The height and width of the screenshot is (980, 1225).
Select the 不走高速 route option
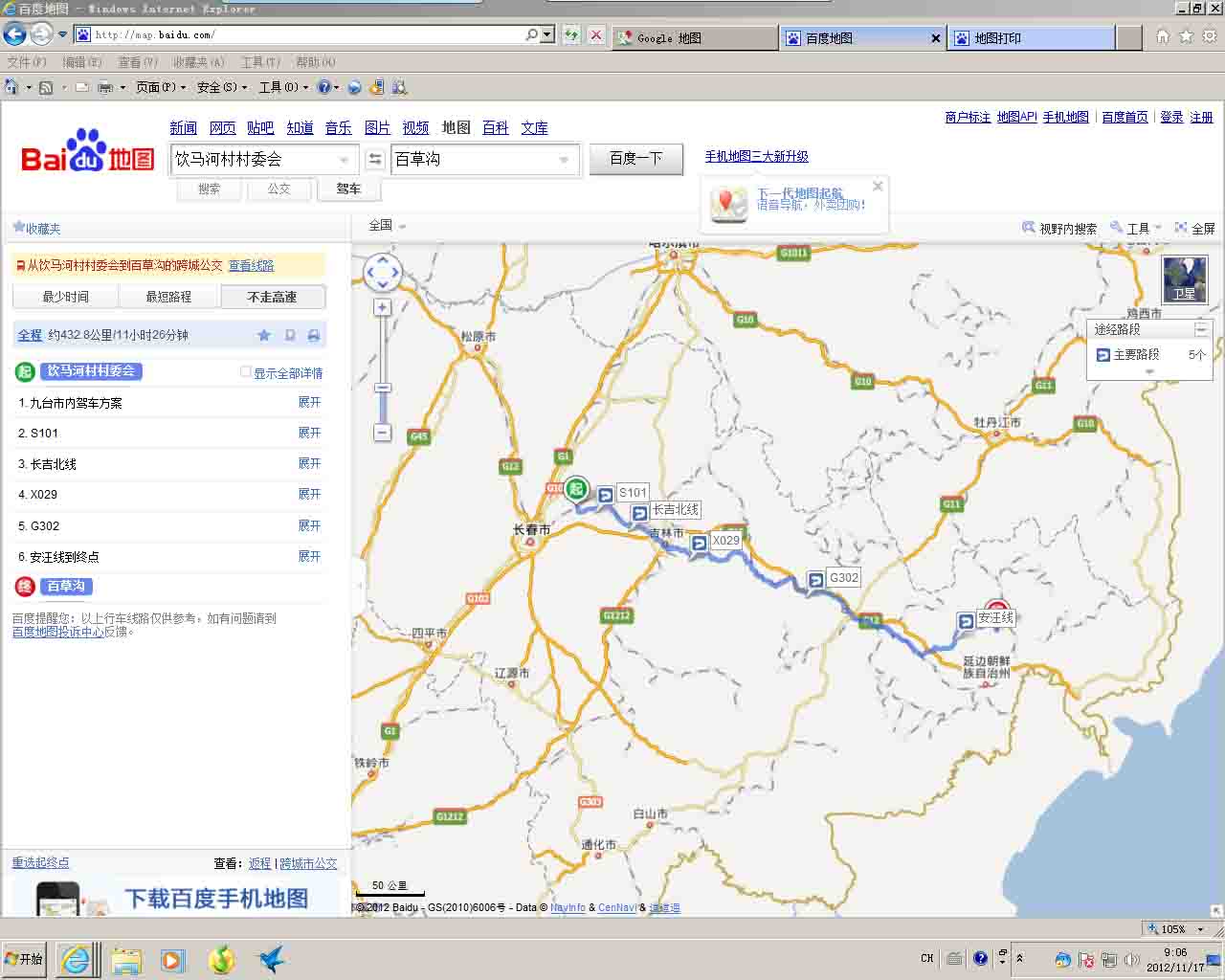(x=273, y=297)
